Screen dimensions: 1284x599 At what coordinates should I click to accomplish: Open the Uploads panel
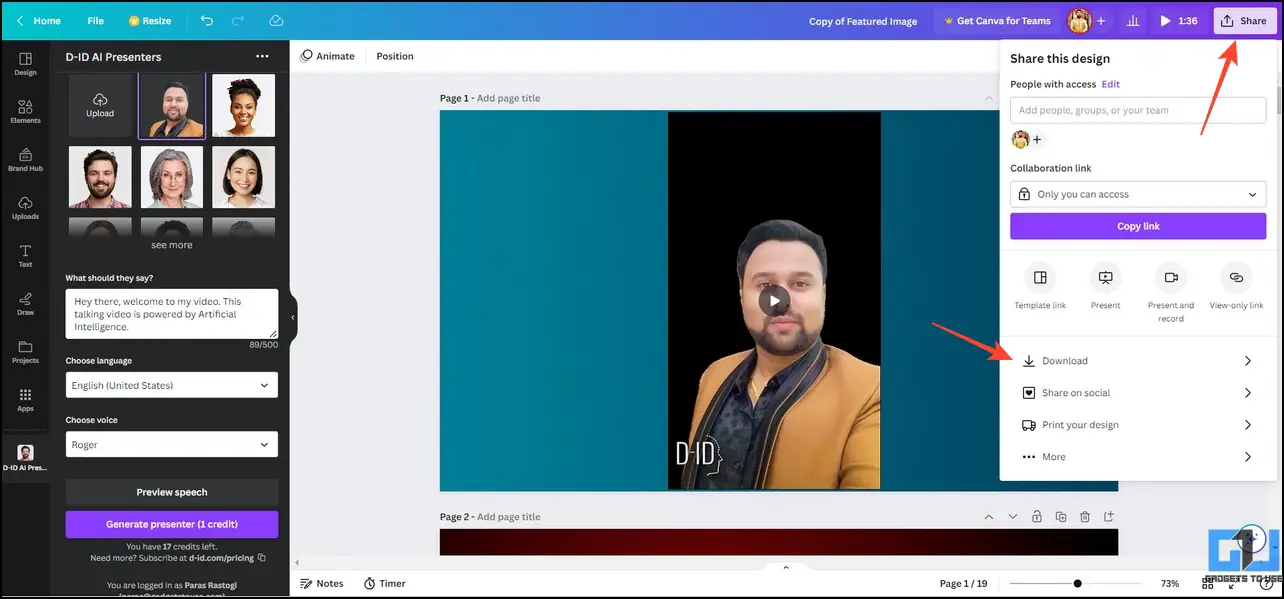point(25,208)
